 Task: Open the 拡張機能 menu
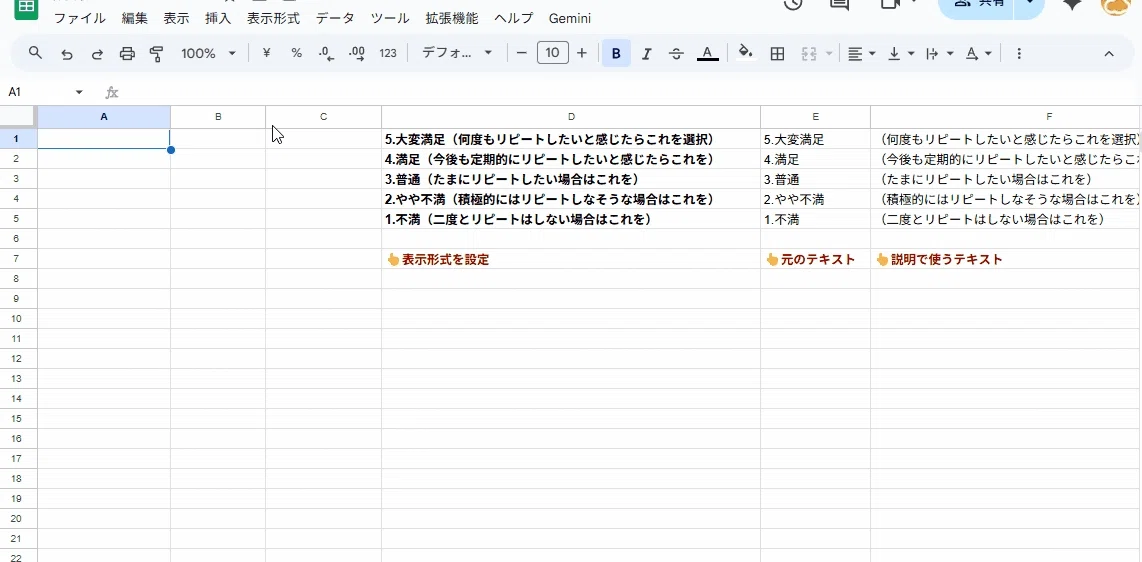[x=452, y=18]
